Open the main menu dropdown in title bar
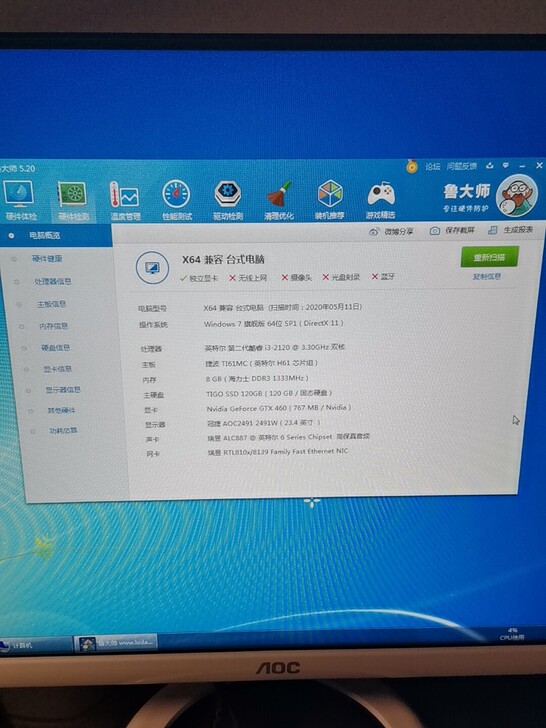The width and height of the screenshot is (546, 728). (506, 165)
